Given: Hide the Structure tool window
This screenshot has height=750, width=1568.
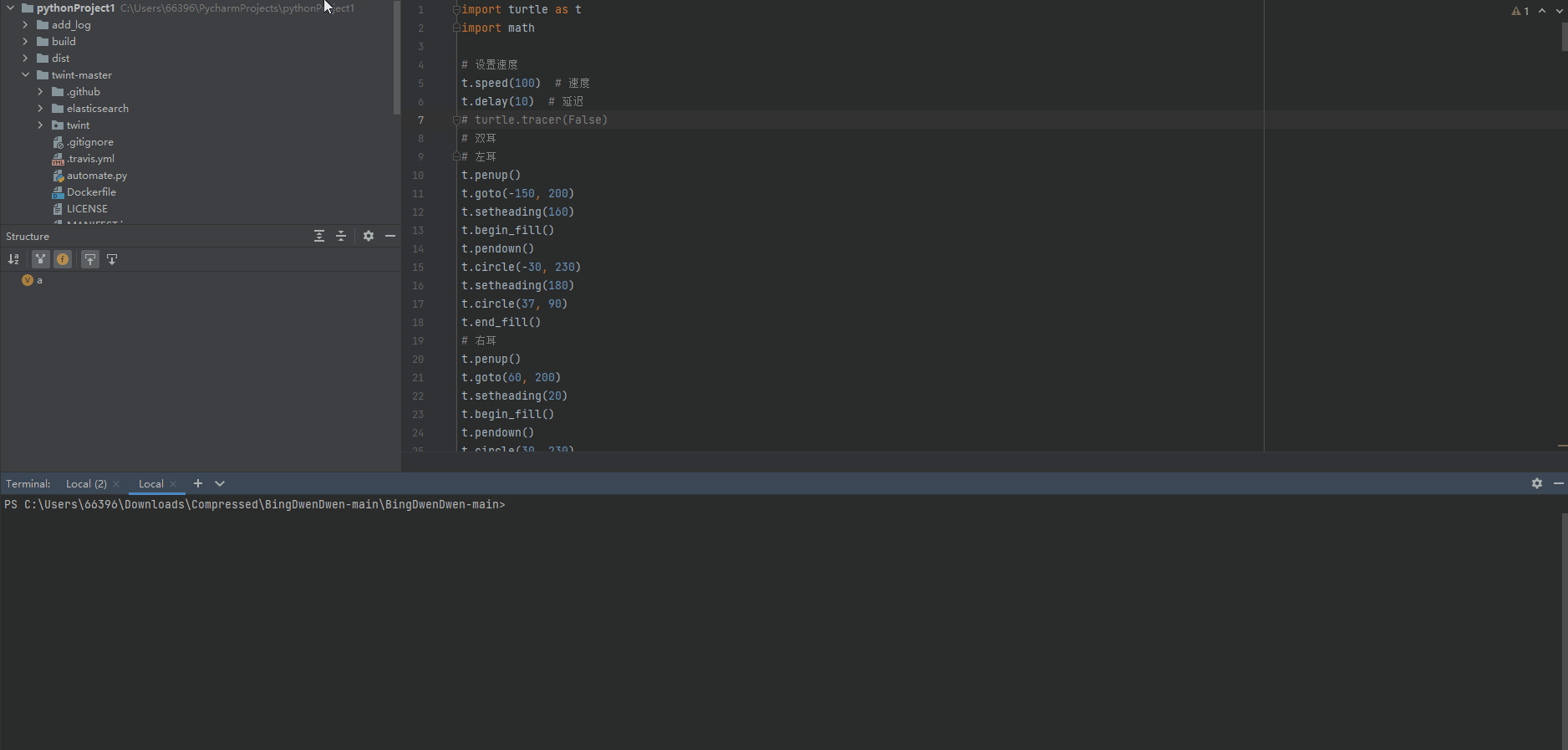Looking at the screenshot, I should click(x=390, y=236).
